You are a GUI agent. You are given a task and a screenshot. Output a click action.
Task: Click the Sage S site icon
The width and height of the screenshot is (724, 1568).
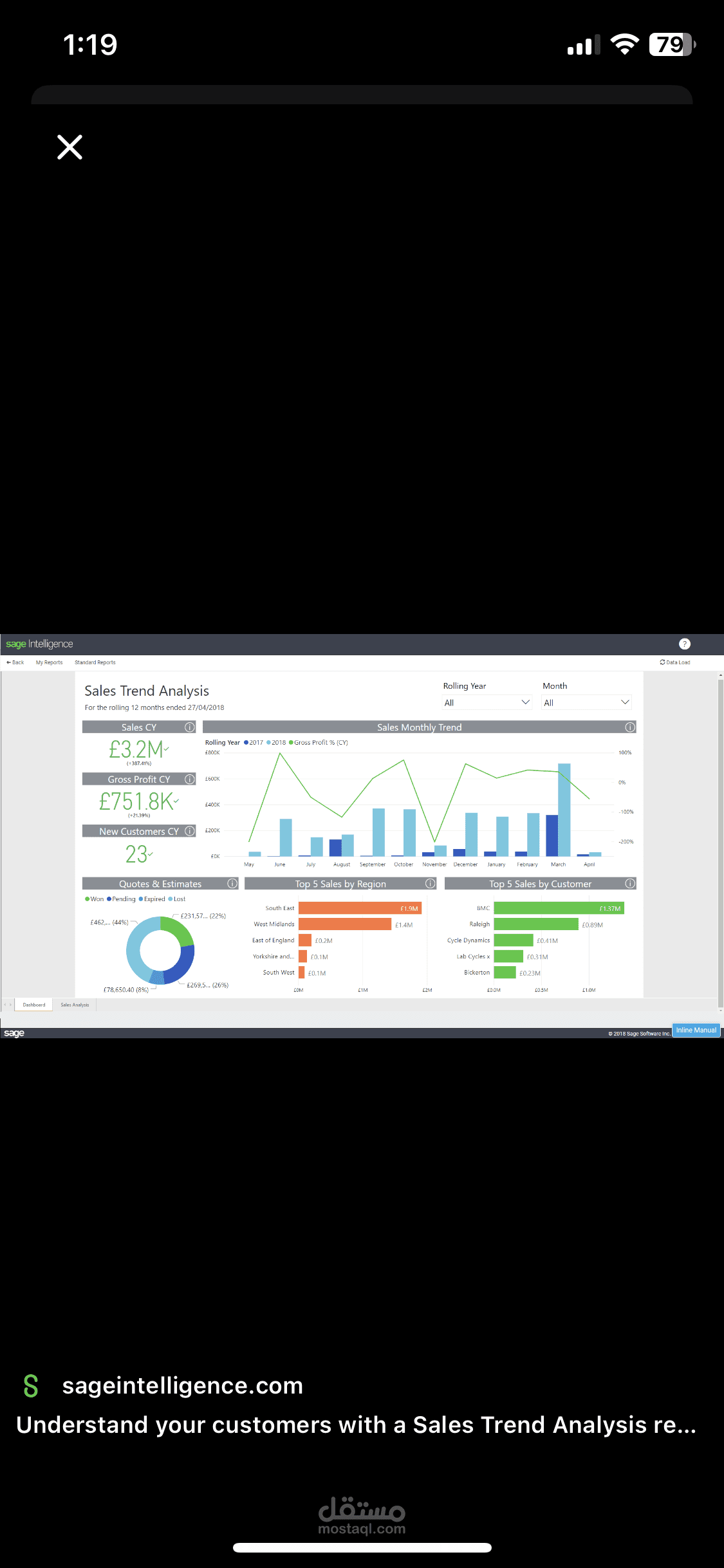pyautogui.click(x=31, y=1386)
